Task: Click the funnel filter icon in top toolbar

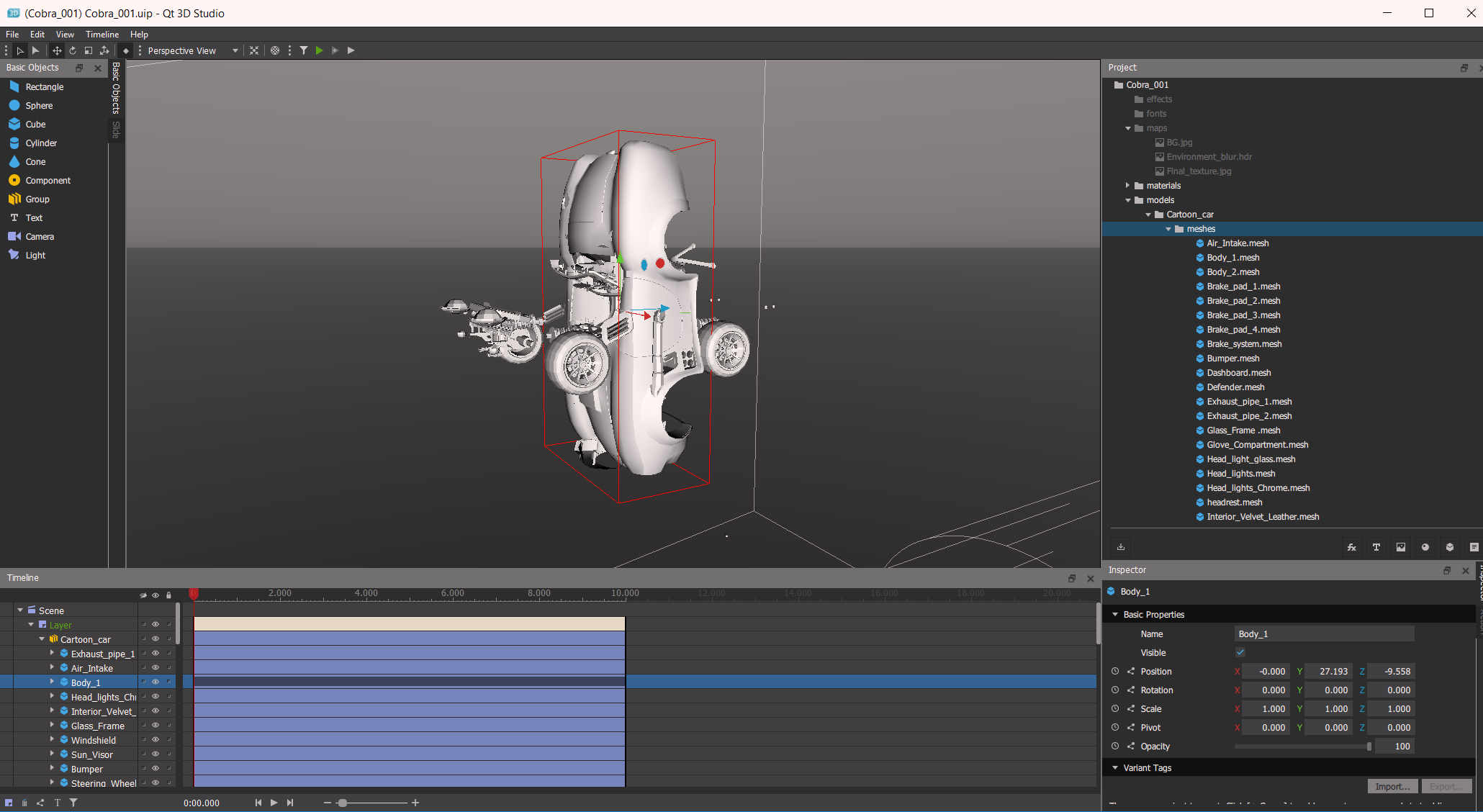Action: point(304,50)
